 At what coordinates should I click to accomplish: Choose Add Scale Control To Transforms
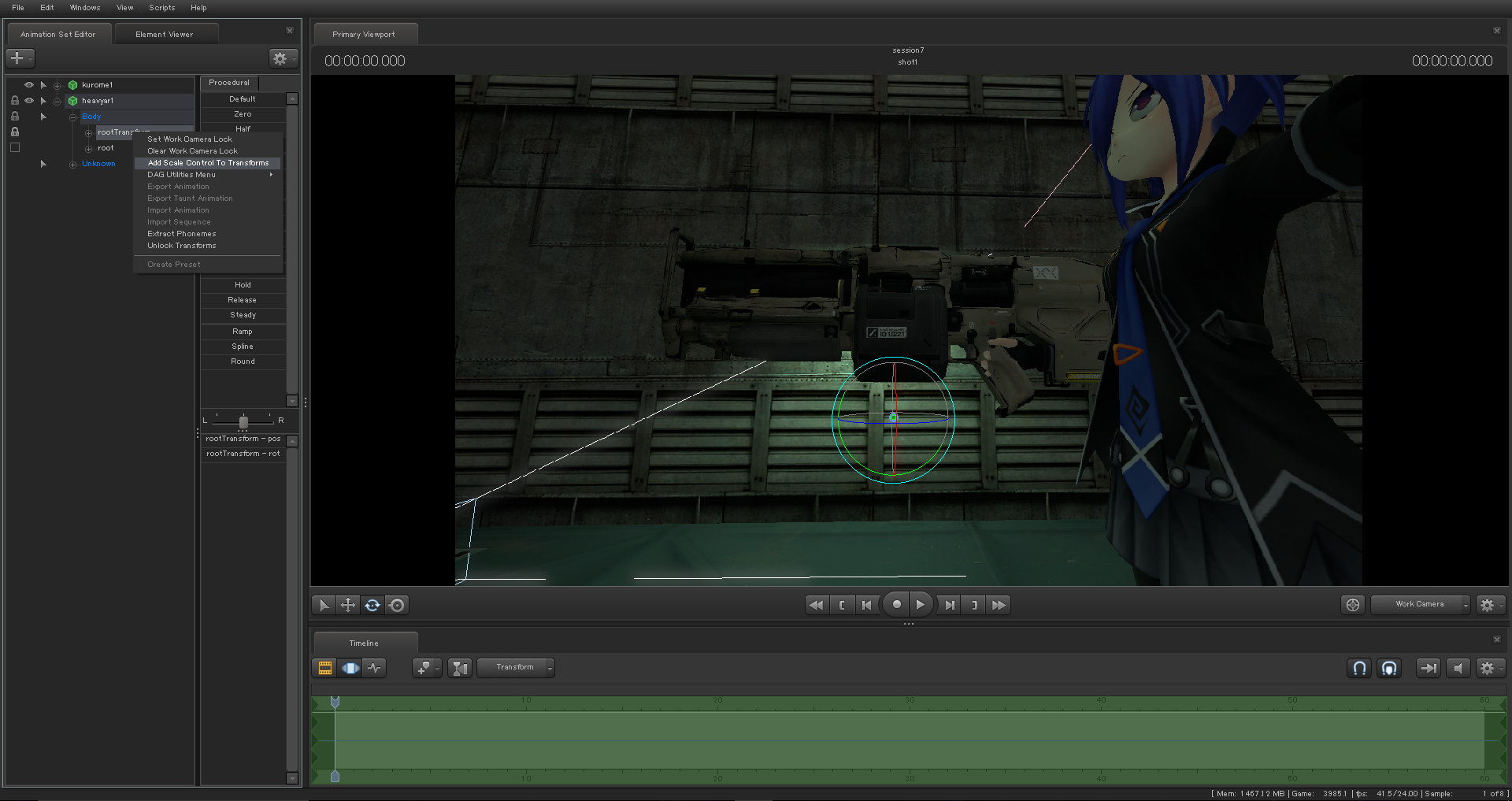(x=208, y=163)
